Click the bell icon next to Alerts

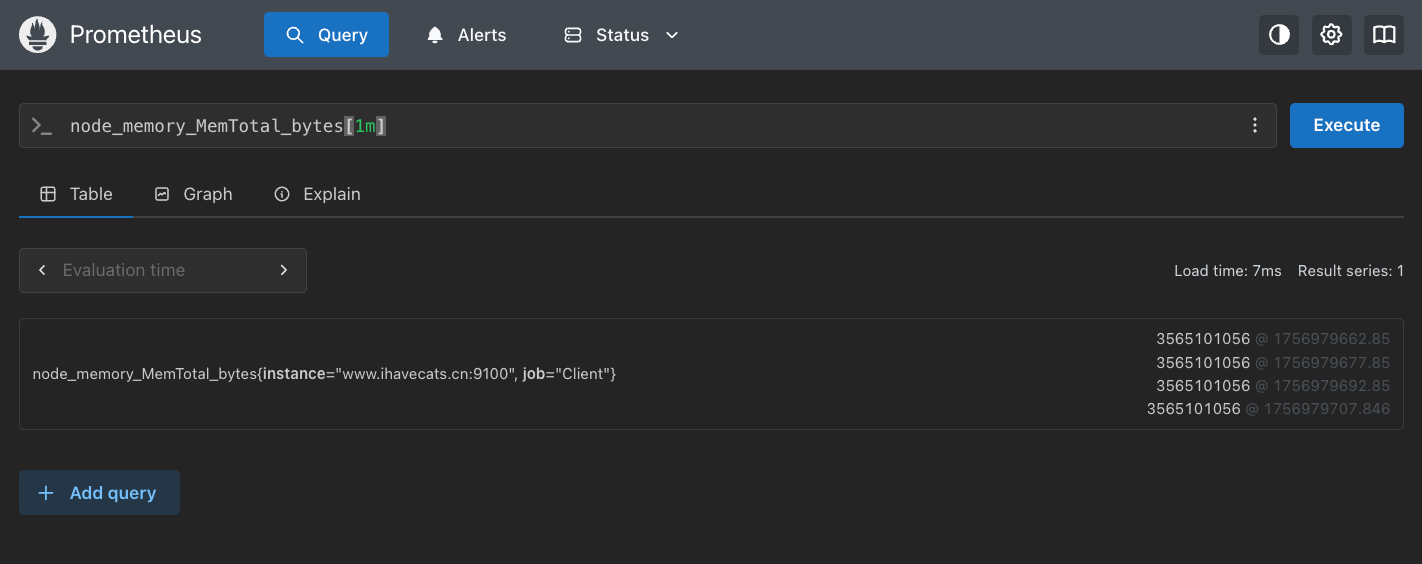click(x=435, y=35)
